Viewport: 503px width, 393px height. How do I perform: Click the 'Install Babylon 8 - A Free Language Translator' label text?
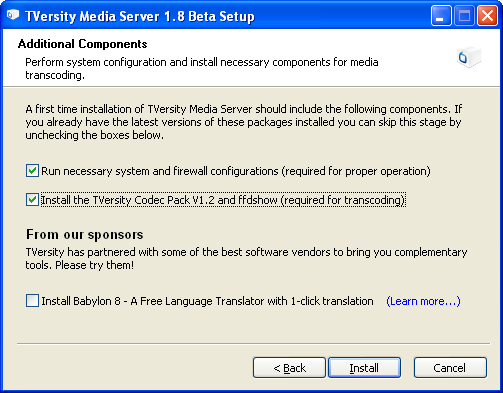[207, 301]
